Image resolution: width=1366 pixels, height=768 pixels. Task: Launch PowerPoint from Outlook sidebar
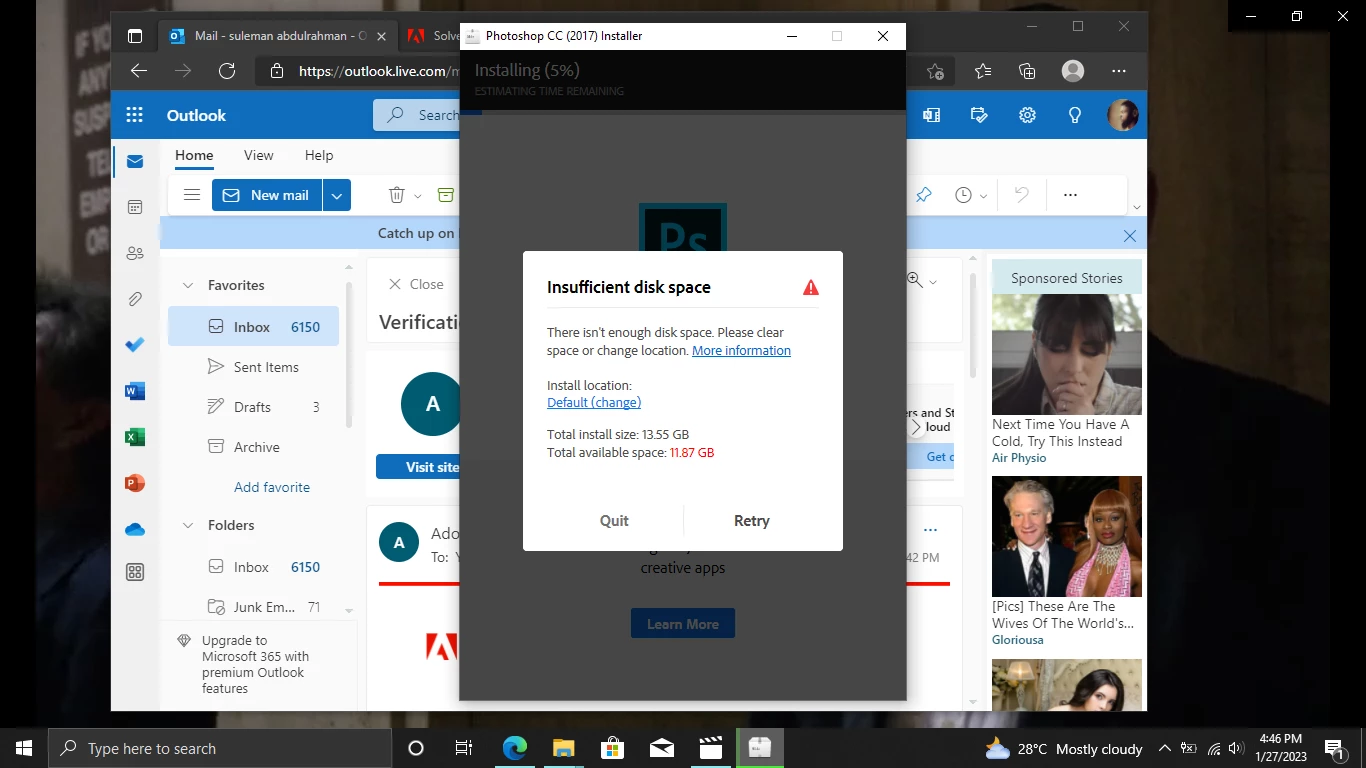coord(135,483)
